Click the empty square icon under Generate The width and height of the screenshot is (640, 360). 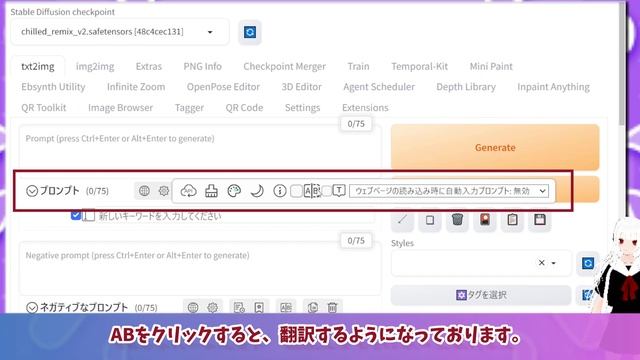pos(430,220)
